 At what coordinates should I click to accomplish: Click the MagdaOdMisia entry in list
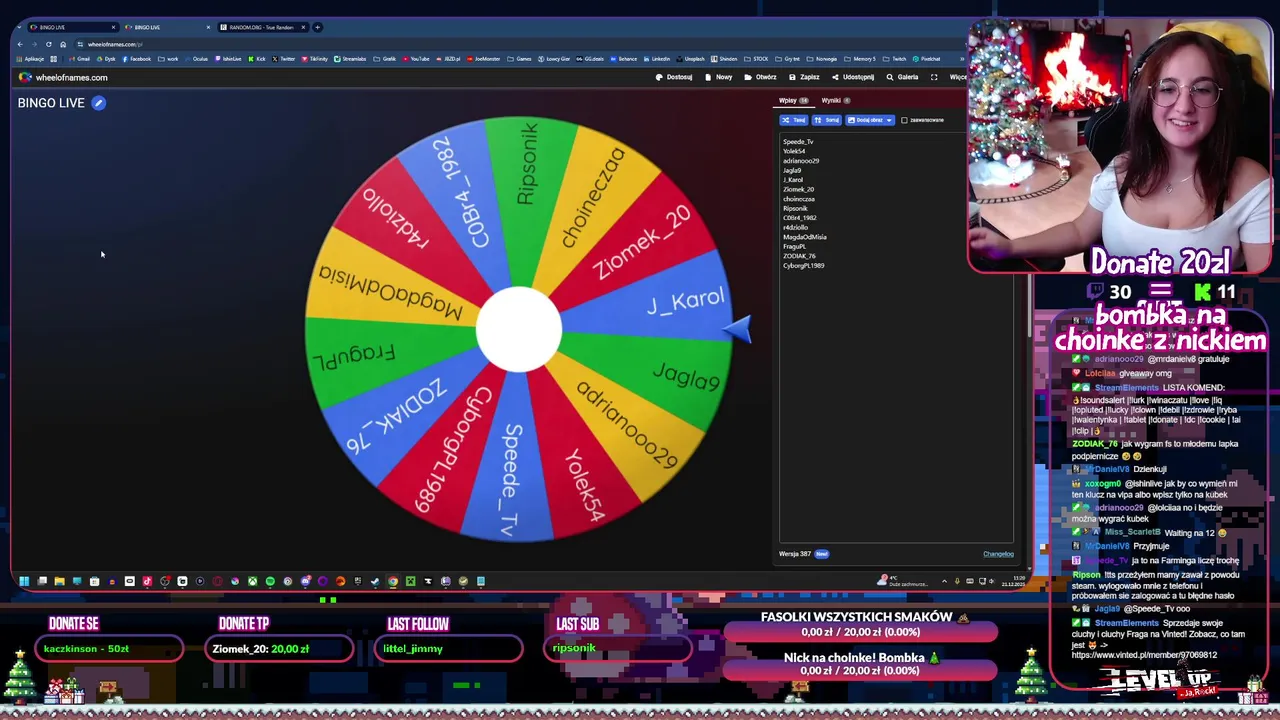pyautogui.click(x=805, y=237)
